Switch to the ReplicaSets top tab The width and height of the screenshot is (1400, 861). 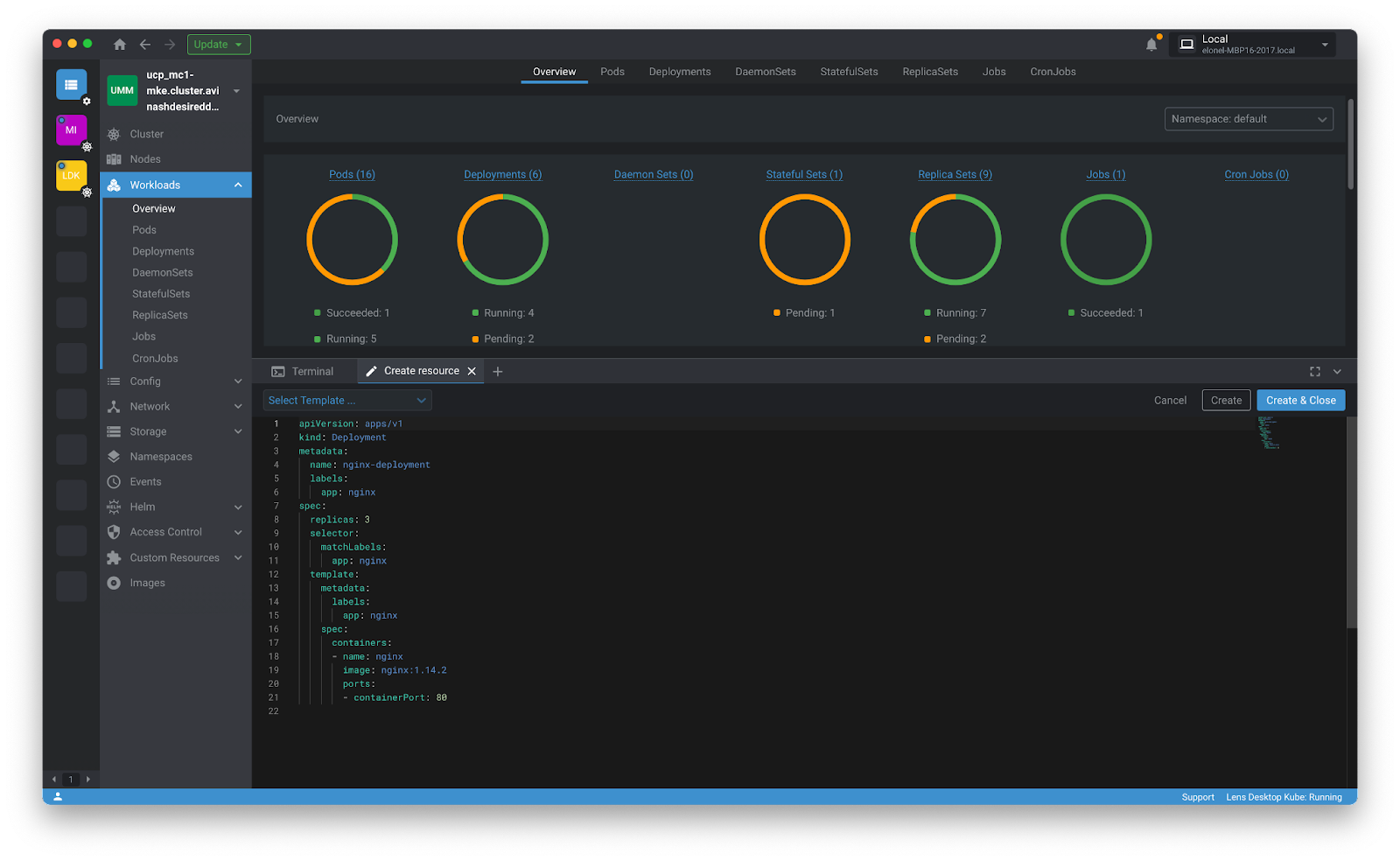click(x=930, y=72)
